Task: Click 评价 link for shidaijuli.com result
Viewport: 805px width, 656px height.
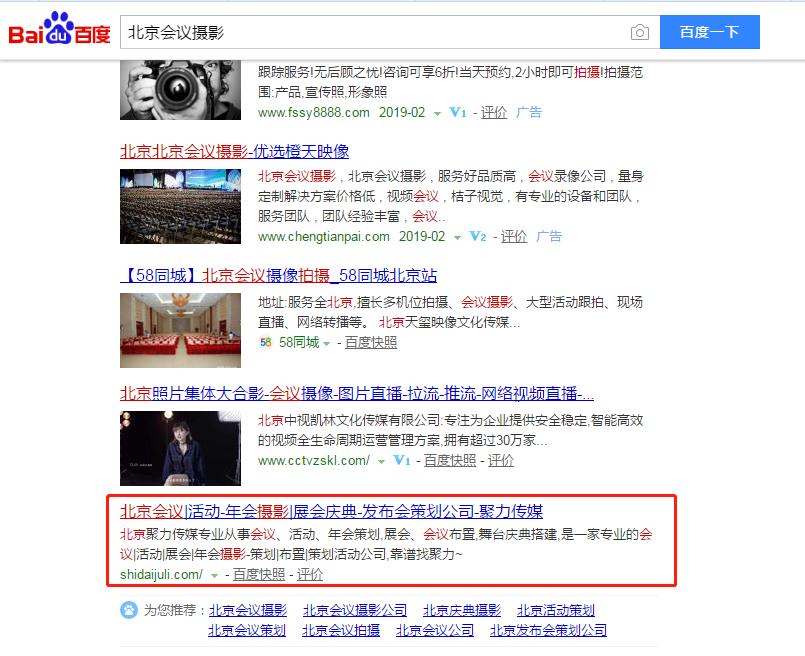Action: [x=310, y=574]
